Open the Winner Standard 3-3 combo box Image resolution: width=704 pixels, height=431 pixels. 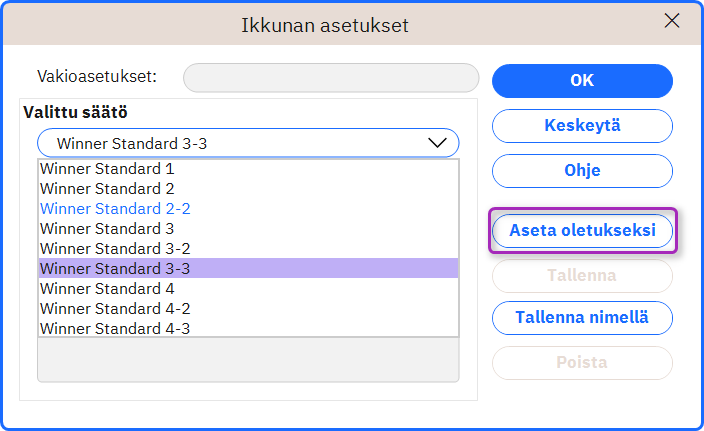click(x=248, y=143)
